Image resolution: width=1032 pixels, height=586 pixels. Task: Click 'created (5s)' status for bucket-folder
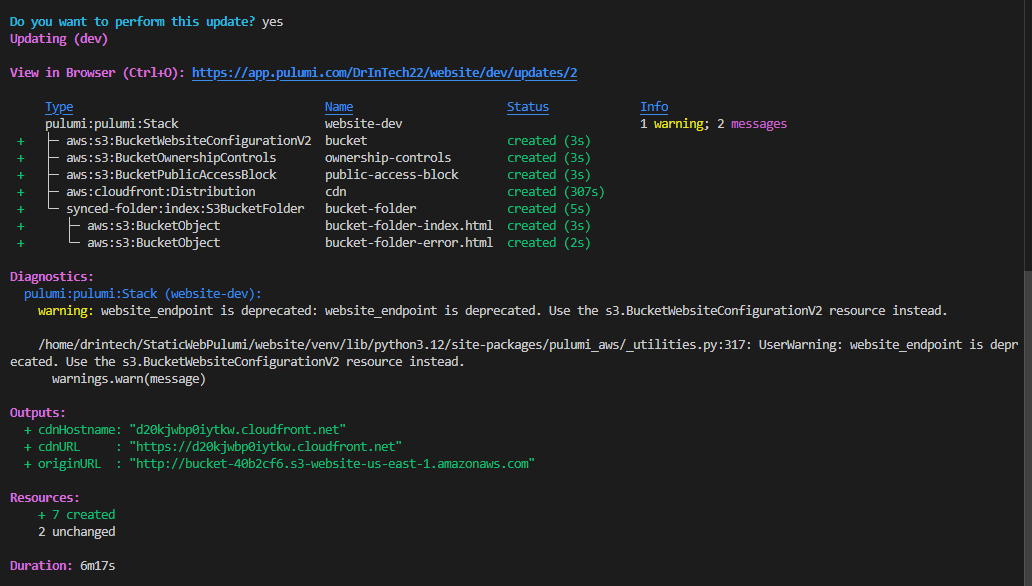549,209
